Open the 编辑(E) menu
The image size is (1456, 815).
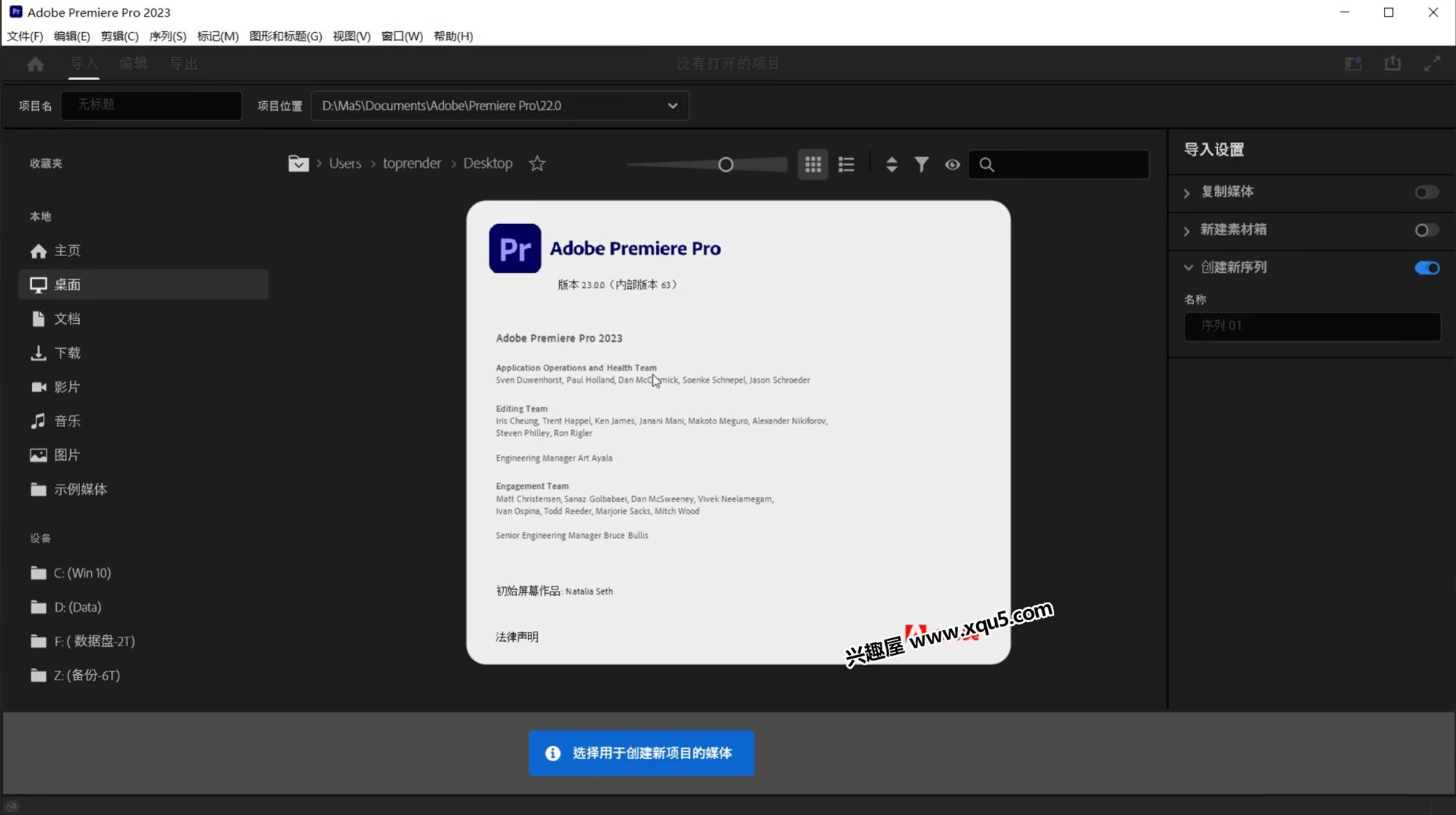coord(71,36)
